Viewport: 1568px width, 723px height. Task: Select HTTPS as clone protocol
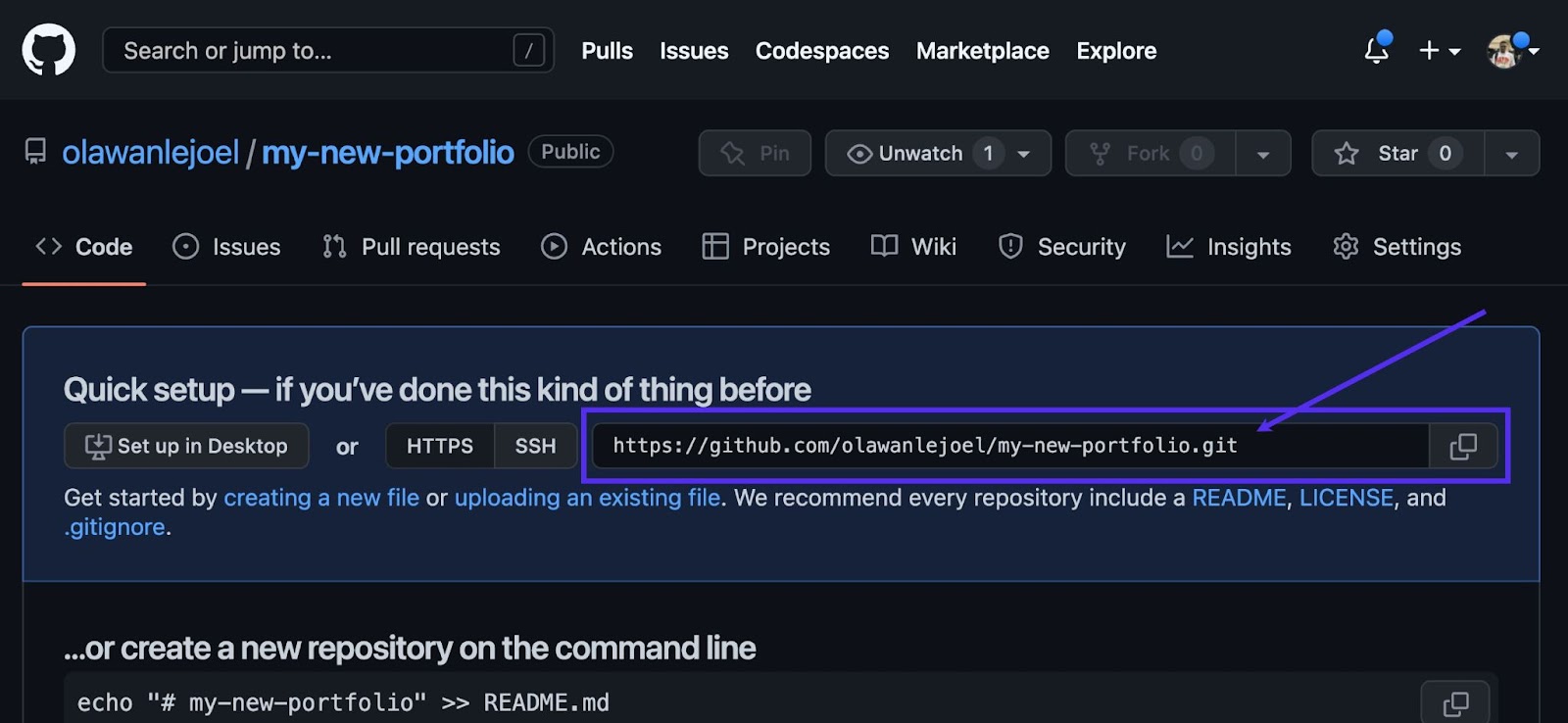coord(439,447)
